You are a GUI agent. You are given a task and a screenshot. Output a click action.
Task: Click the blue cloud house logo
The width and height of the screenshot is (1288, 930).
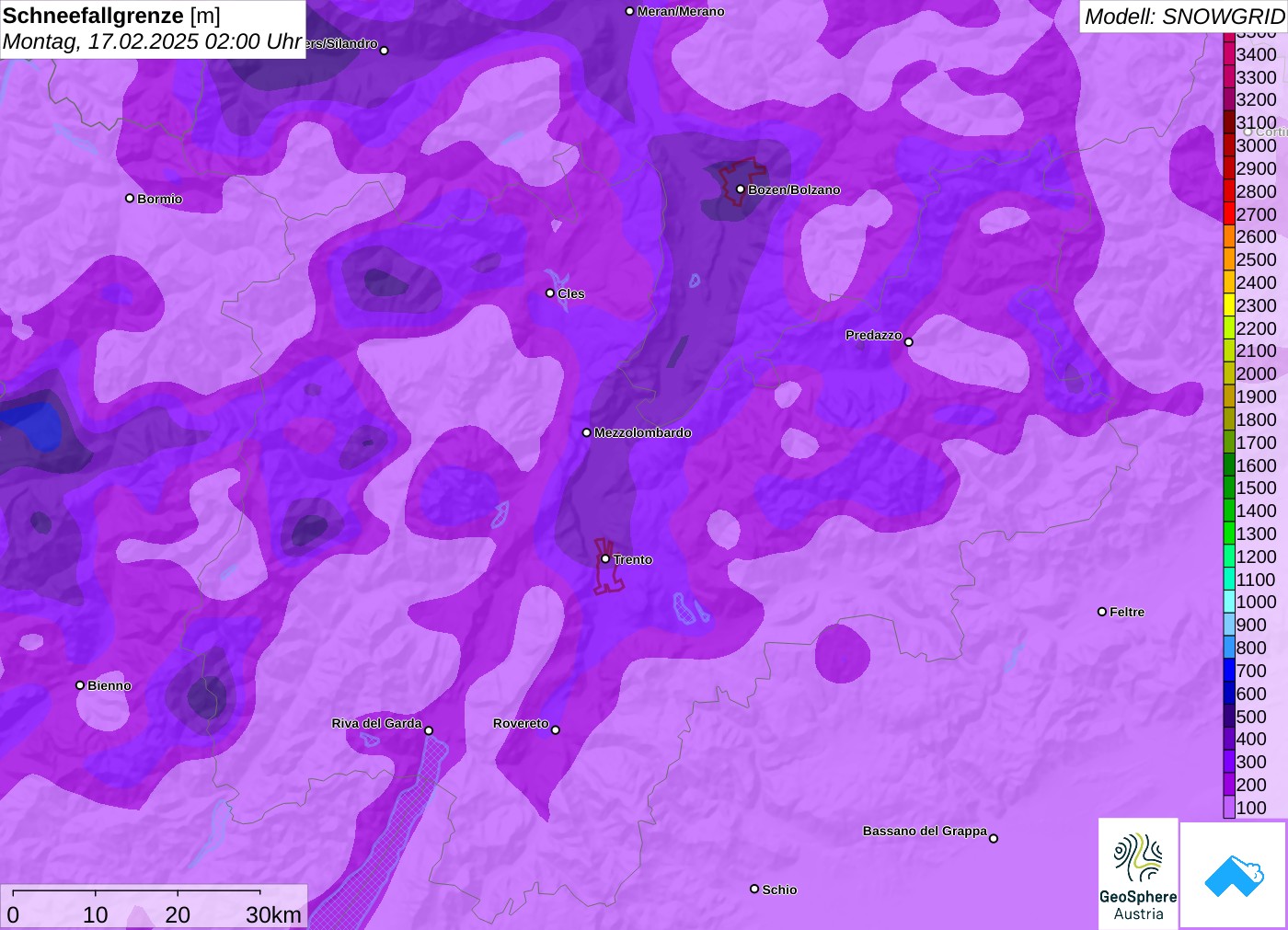pyautogui.click(x=1234, y=876)
